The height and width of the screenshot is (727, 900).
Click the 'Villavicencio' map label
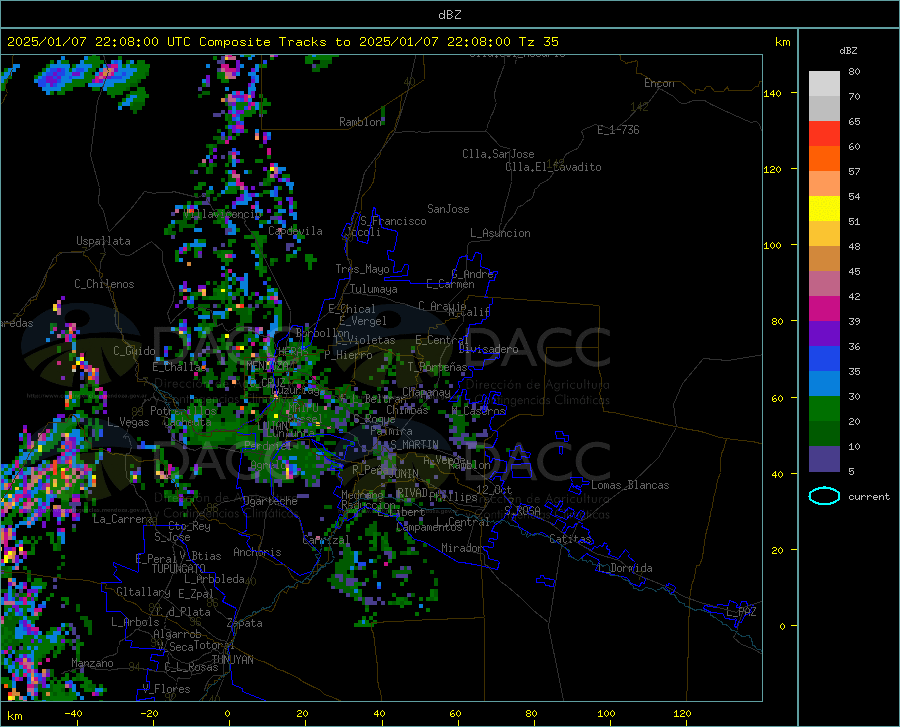[223, 214]
